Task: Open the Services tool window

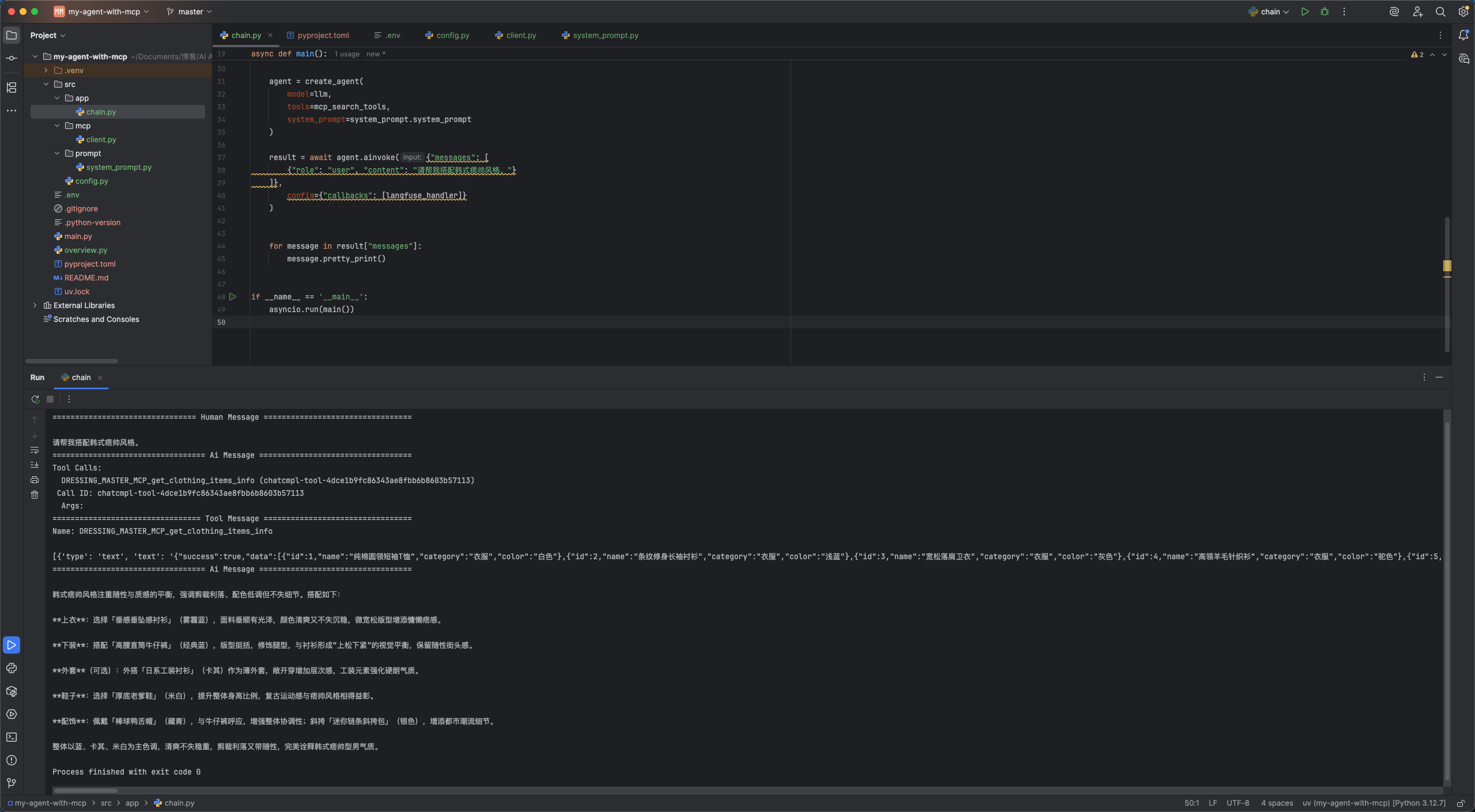Action: [12, 714]
